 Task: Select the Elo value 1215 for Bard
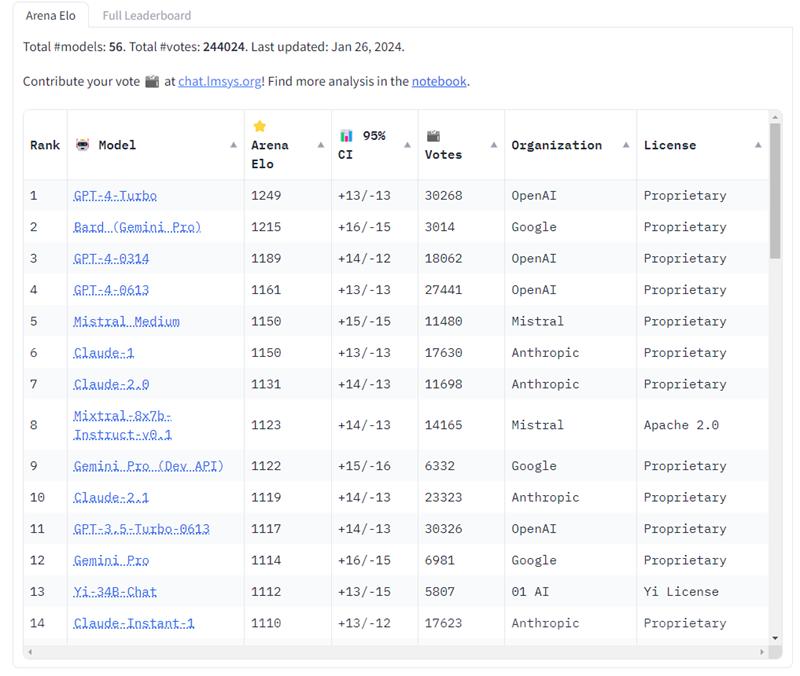click(266, 227)
